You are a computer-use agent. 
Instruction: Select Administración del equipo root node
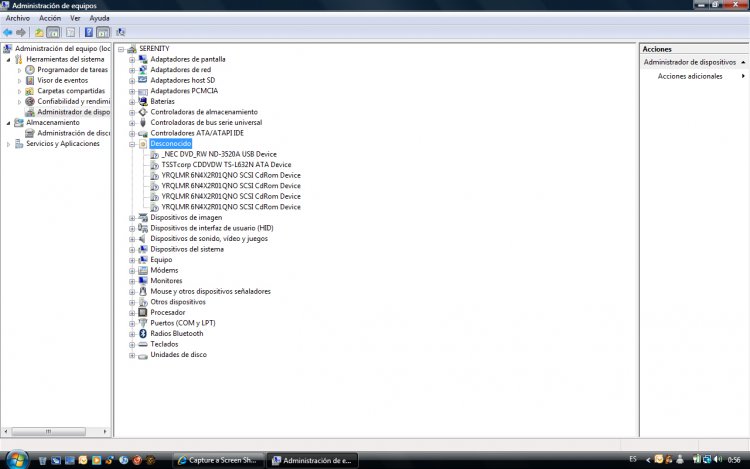[x=62, y=49]
